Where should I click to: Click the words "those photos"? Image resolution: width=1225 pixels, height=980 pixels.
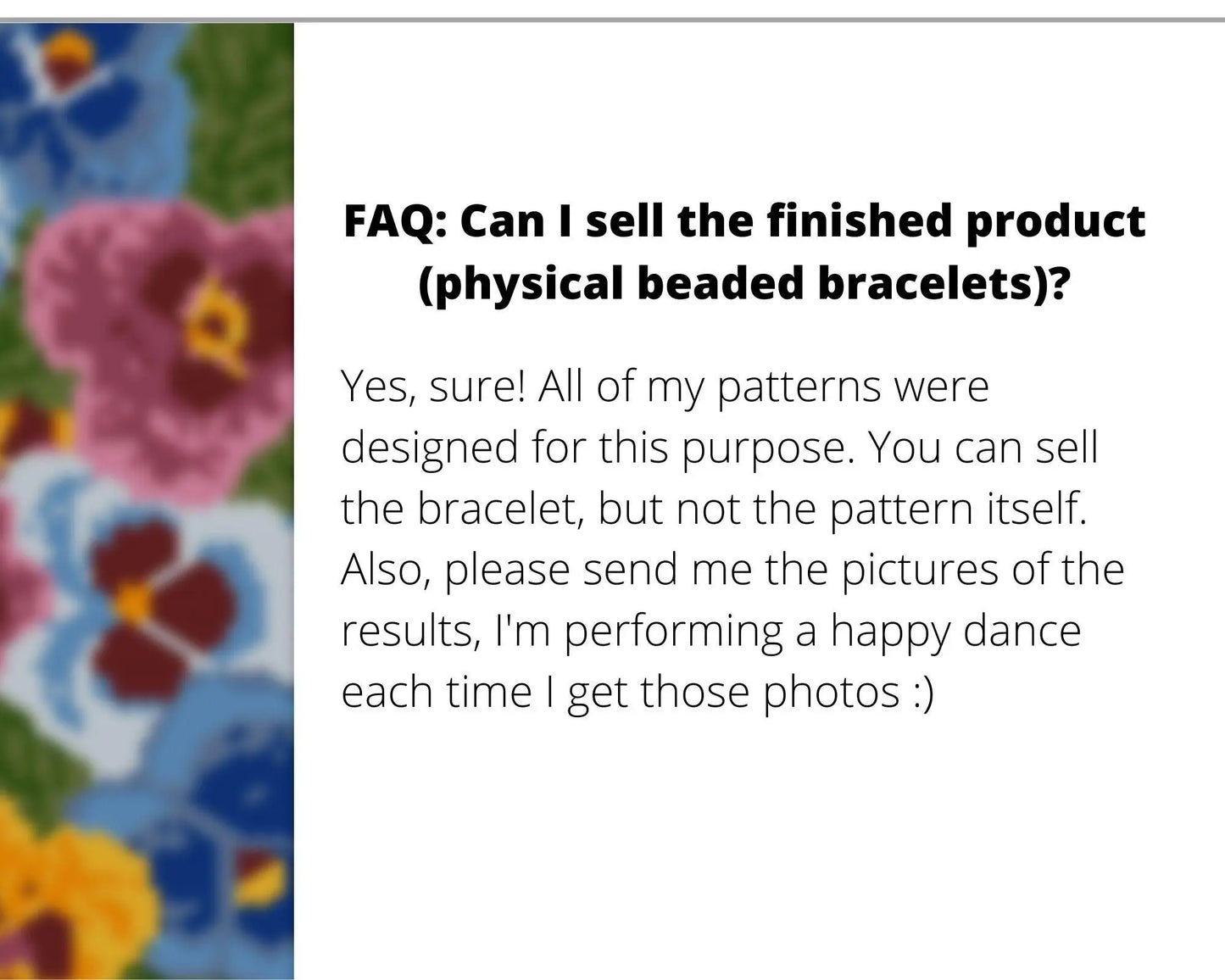click(769, 692)
